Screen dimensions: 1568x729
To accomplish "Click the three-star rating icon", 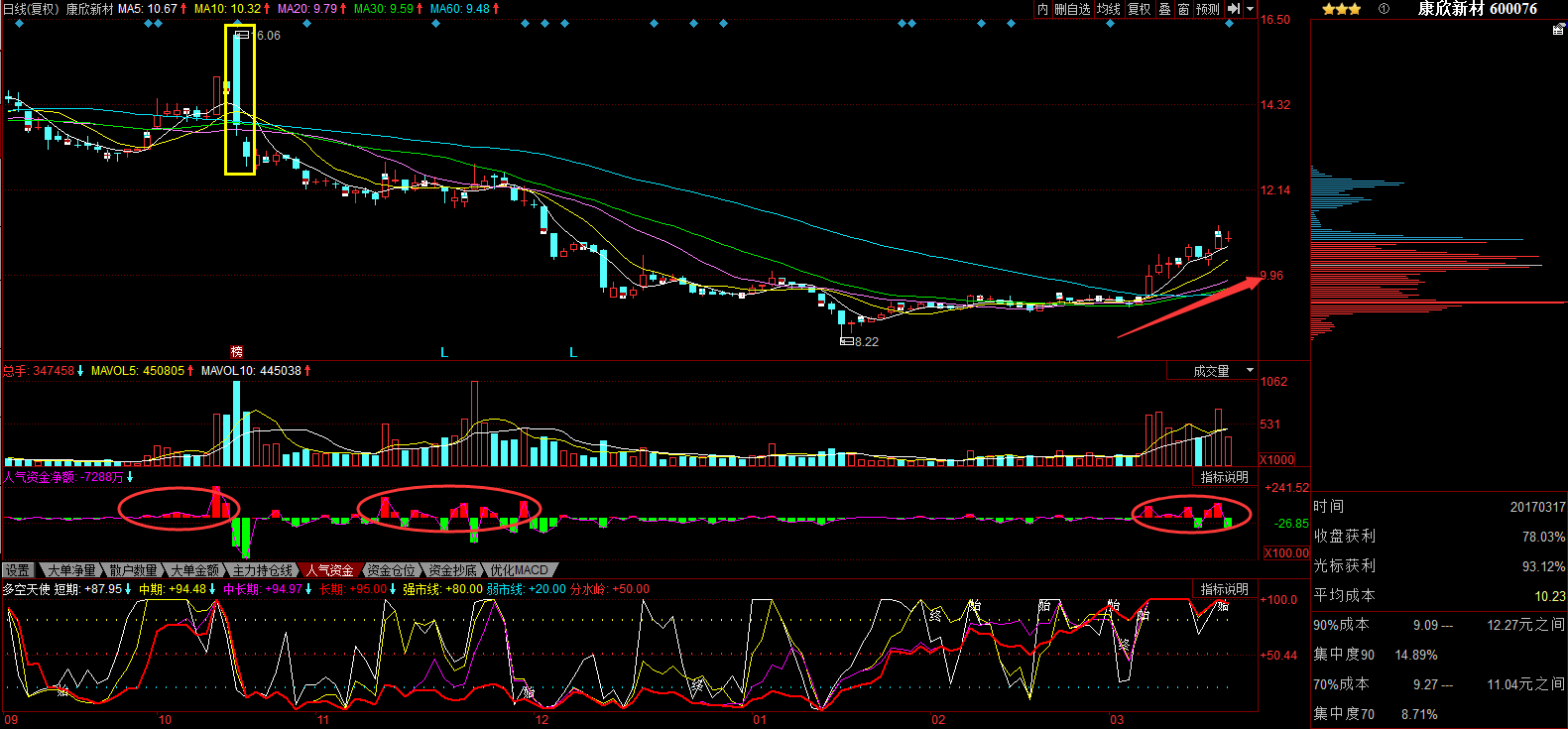I will [1341, 9].
